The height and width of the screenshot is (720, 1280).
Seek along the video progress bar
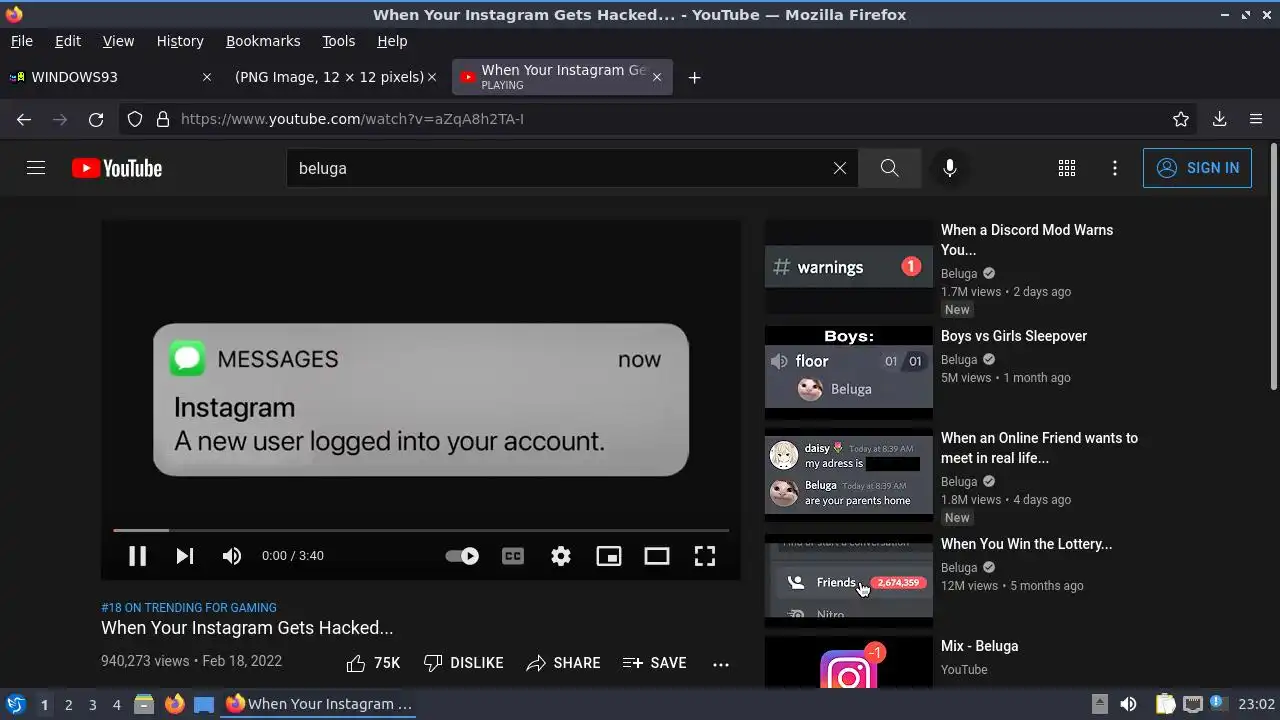tap(421, 530)
